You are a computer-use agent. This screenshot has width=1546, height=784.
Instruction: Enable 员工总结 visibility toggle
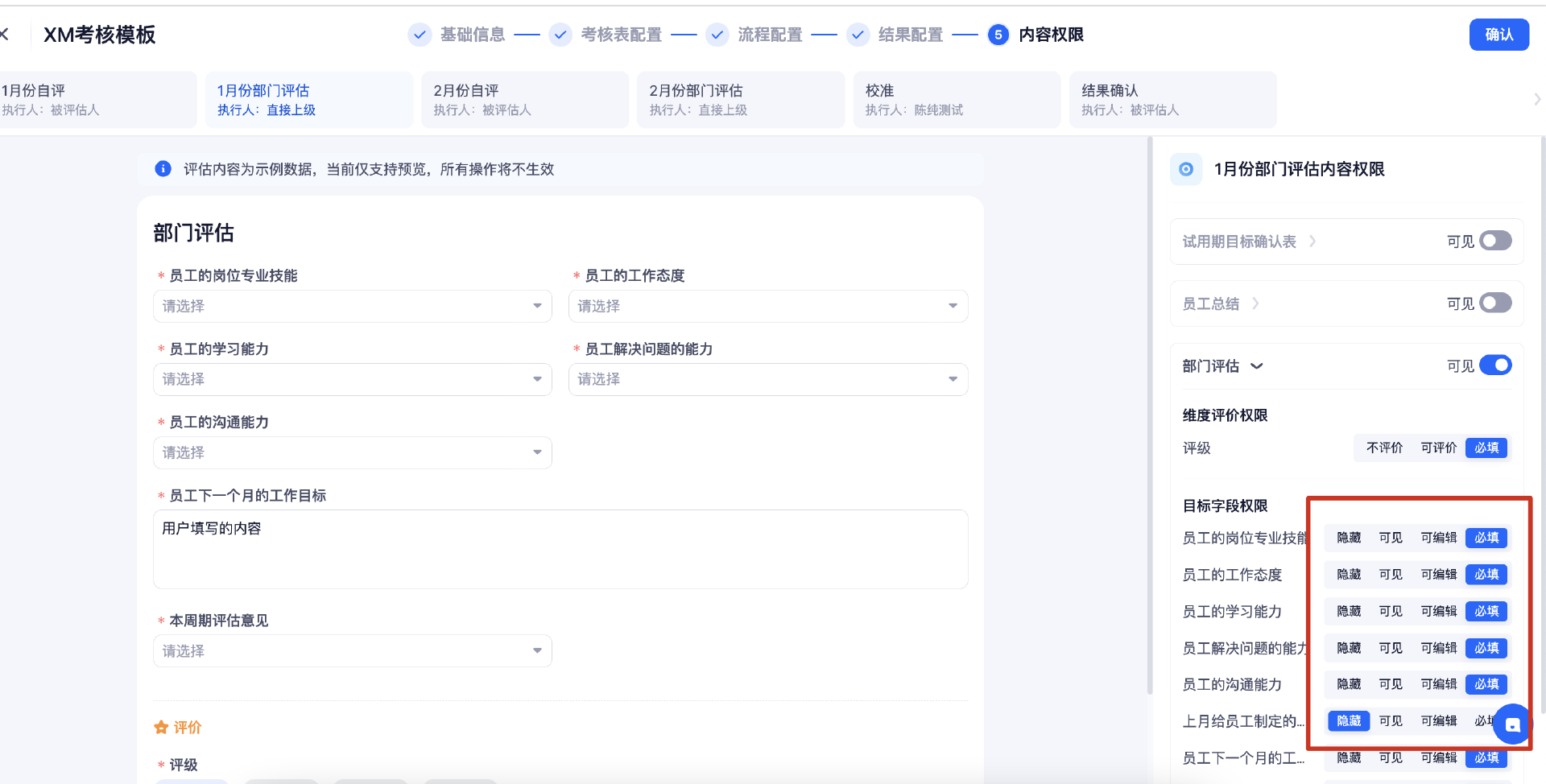1495,303
